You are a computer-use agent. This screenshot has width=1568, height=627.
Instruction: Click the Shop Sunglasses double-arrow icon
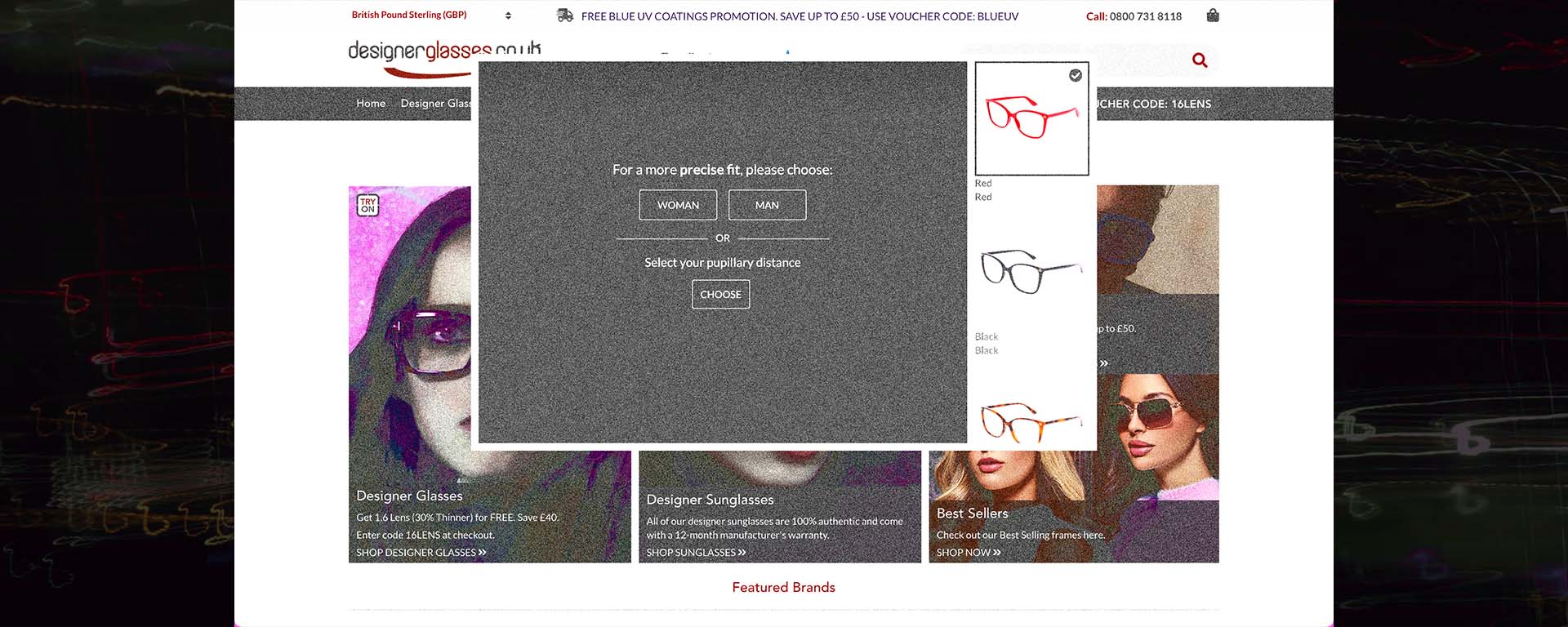pos(742,553)
